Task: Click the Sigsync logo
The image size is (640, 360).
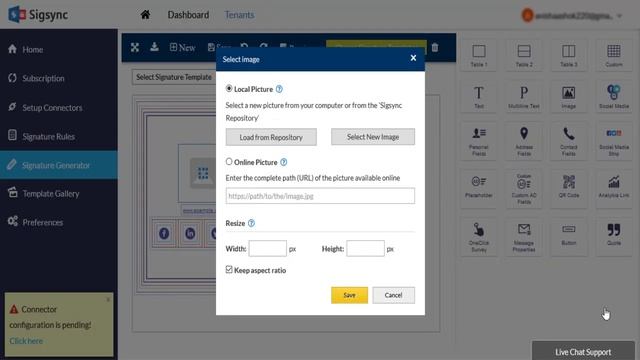Action: pos(38,15)
